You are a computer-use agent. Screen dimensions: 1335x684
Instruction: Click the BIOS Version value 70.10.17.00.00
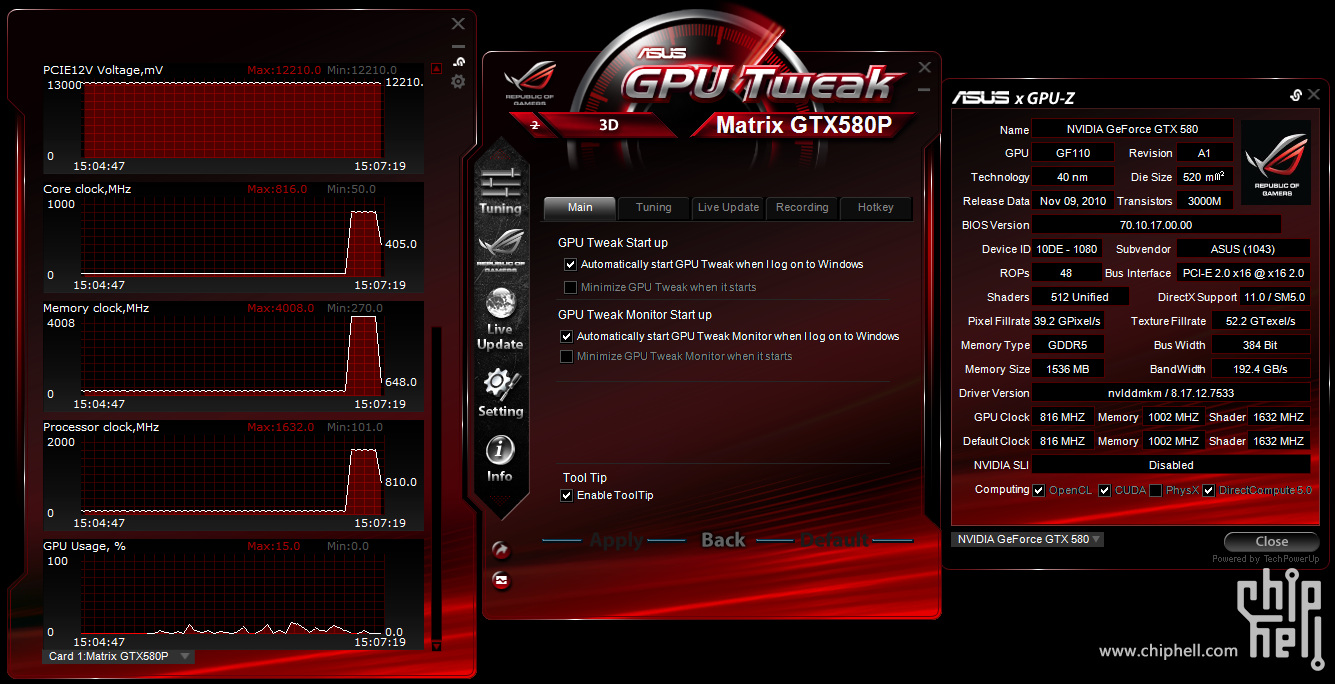click(1156, 225)
